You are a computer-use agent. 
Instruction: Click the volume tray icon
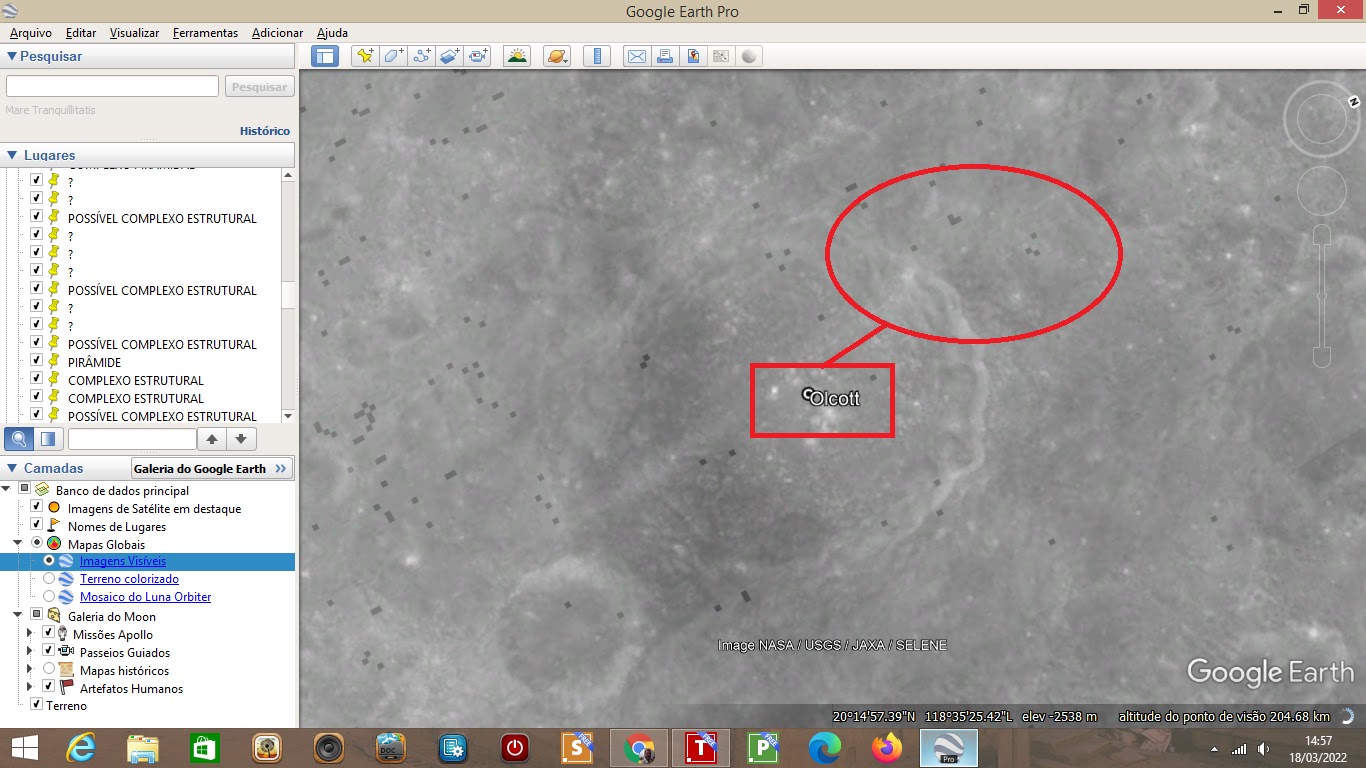(1264, 748)
